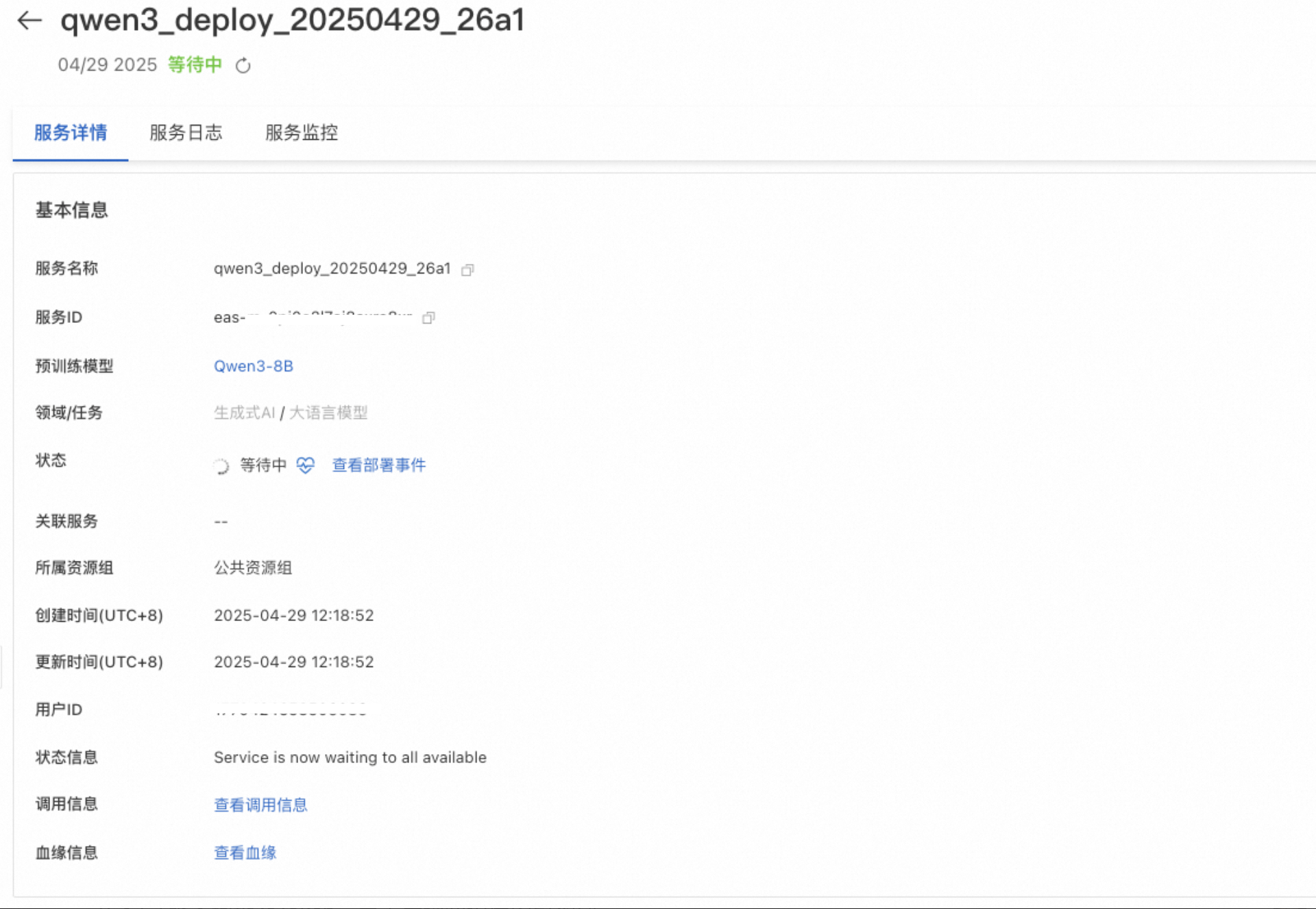Click the green 等待中 status in header
Image resolution: width=1316 pixels, height=909 pixels.
[x=195, y=64]
